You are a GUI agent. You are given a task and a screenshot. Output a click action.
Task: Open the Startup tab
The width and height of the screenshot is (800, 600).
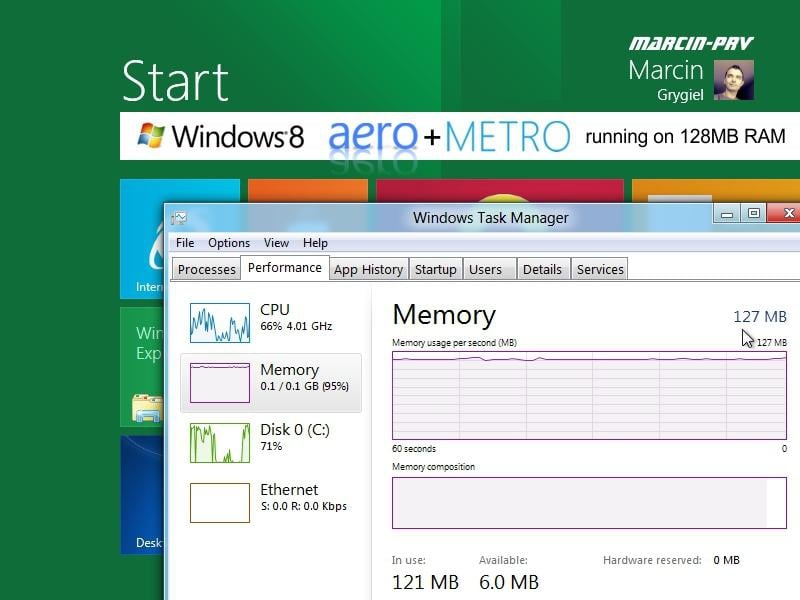point(435,269)
